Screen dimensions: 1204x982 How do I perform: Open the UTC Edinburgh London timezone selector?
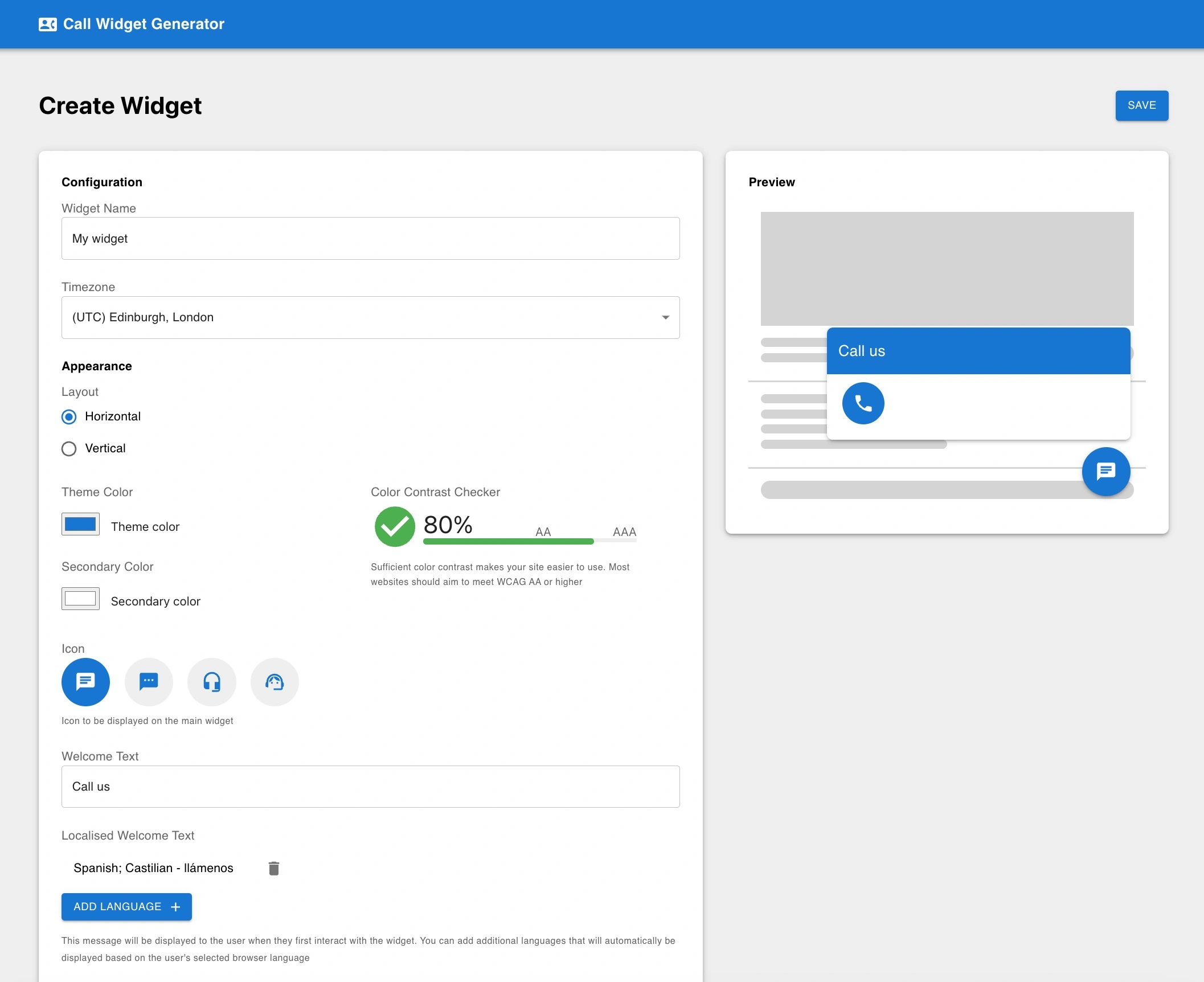pyautogui.click(x=370, y=317)
